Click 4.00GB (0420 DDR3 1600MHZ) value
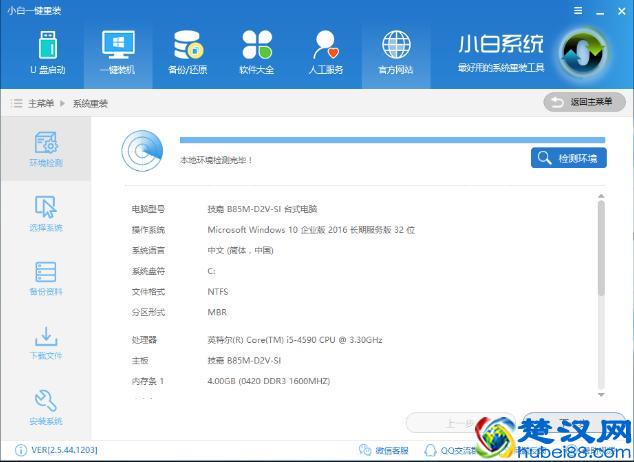The width and height of the screenshot is (634, 462). (269, 381)
